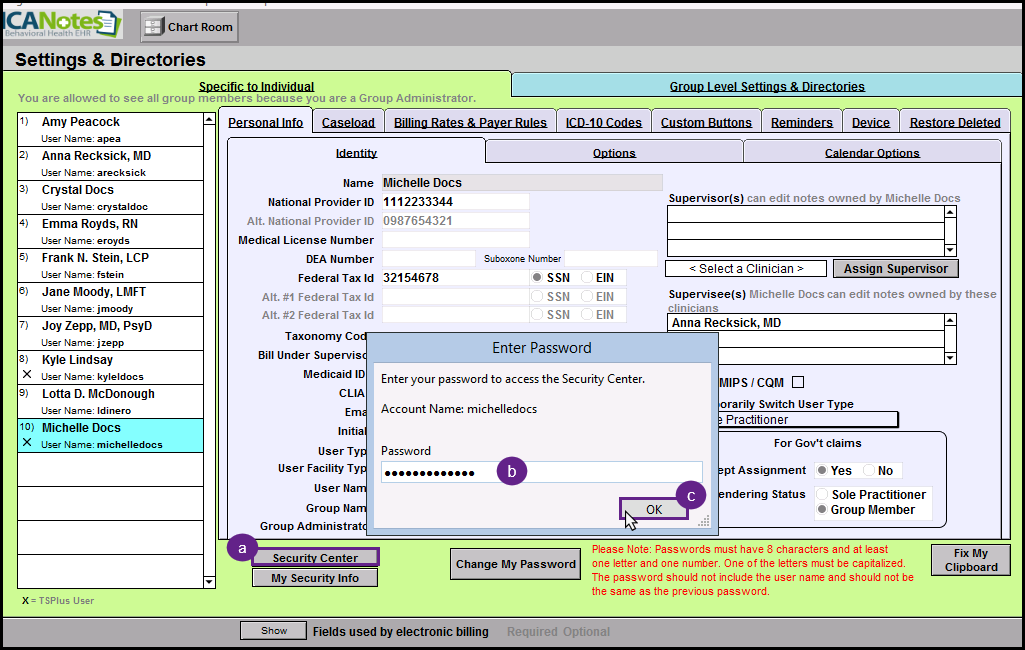Open the Select a Clinician dropdown

(x=746, y=268)
